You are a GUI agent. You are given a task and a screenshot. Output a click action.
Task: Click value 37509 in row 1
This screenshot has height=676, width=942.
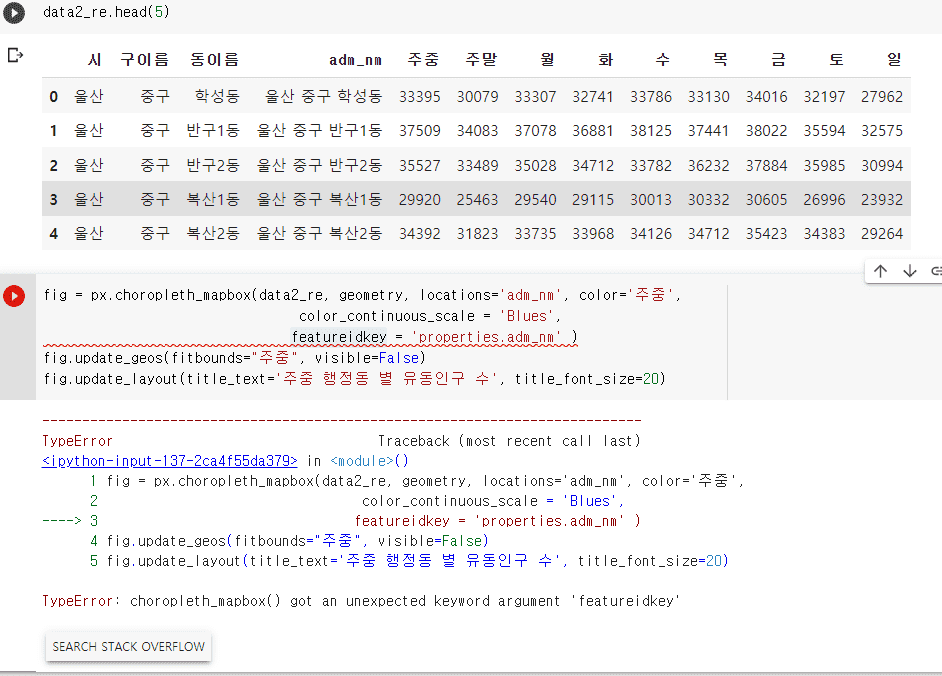coord(419,131)
